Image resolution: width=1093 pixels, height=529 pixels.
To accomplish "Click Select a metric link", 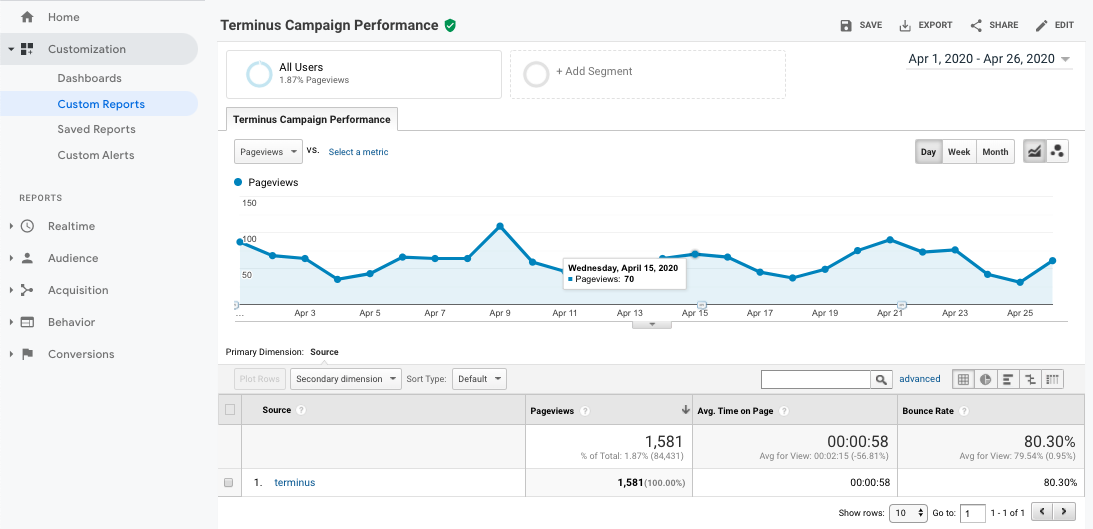I will [x=358, y=152].
